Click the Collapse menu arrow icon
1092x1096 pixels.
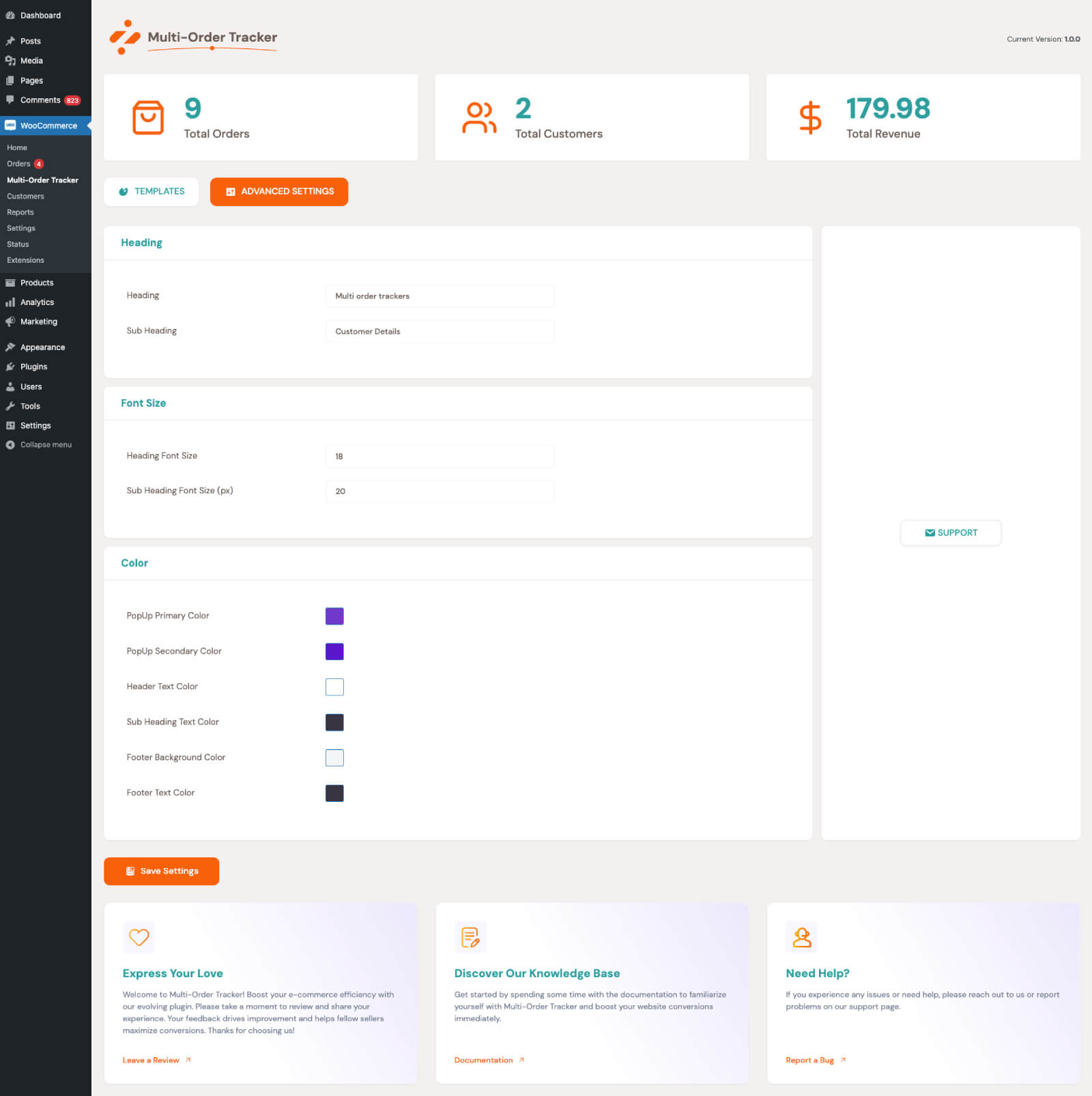(10, 445)
